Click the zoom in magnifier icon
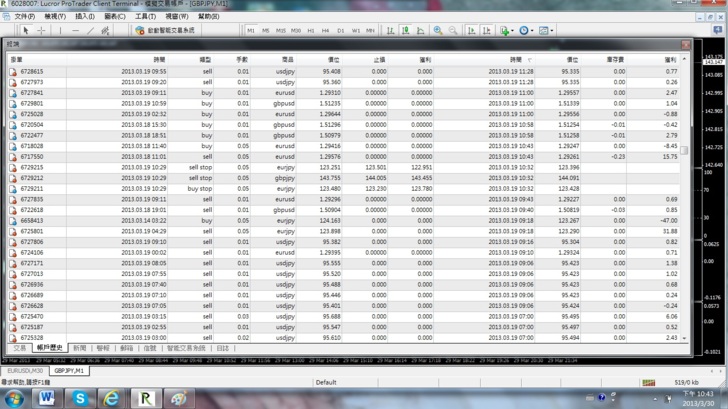The width and height of the screenshot is (728, 409). pos(437,31)
